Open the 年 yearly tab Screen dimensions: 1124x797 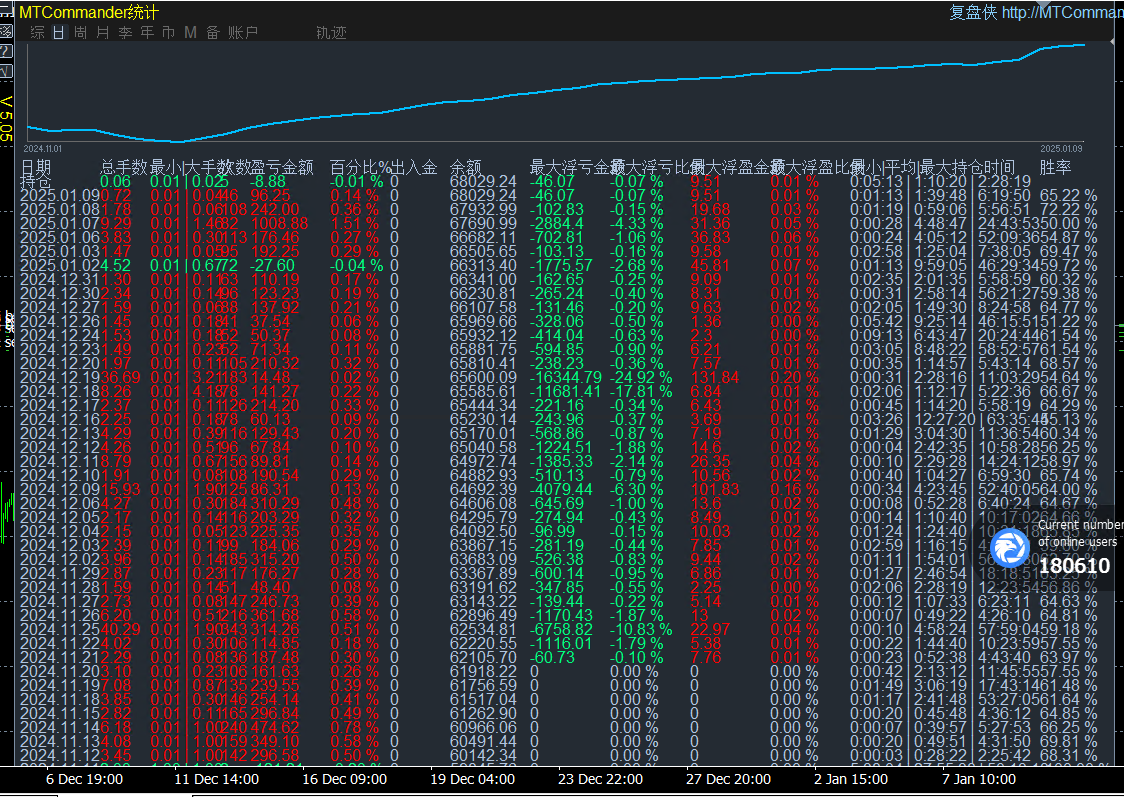click(147, 32)
